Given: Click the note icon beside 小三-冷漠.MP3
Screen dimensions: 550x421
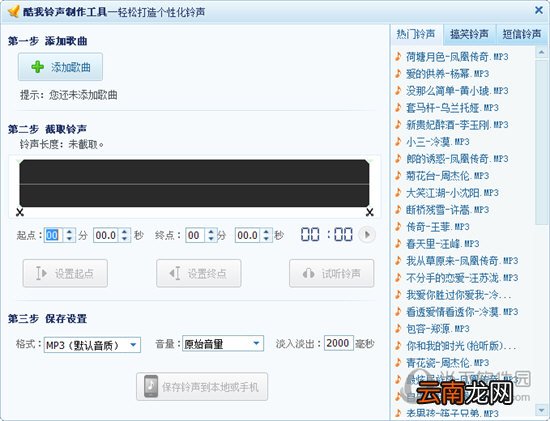Looking at the screenshot, I should click(x=398, y=141).
